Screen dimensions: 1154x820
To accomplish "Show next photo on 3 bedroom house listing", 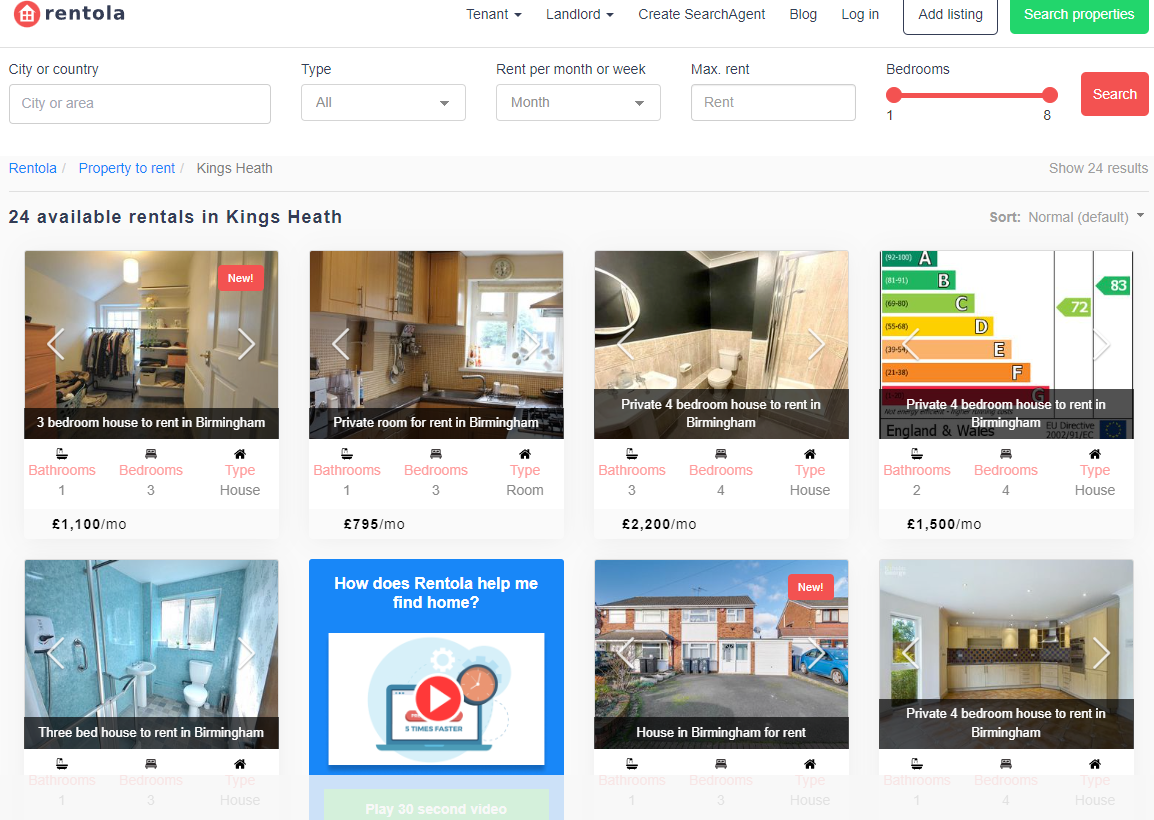I will 246,344.
